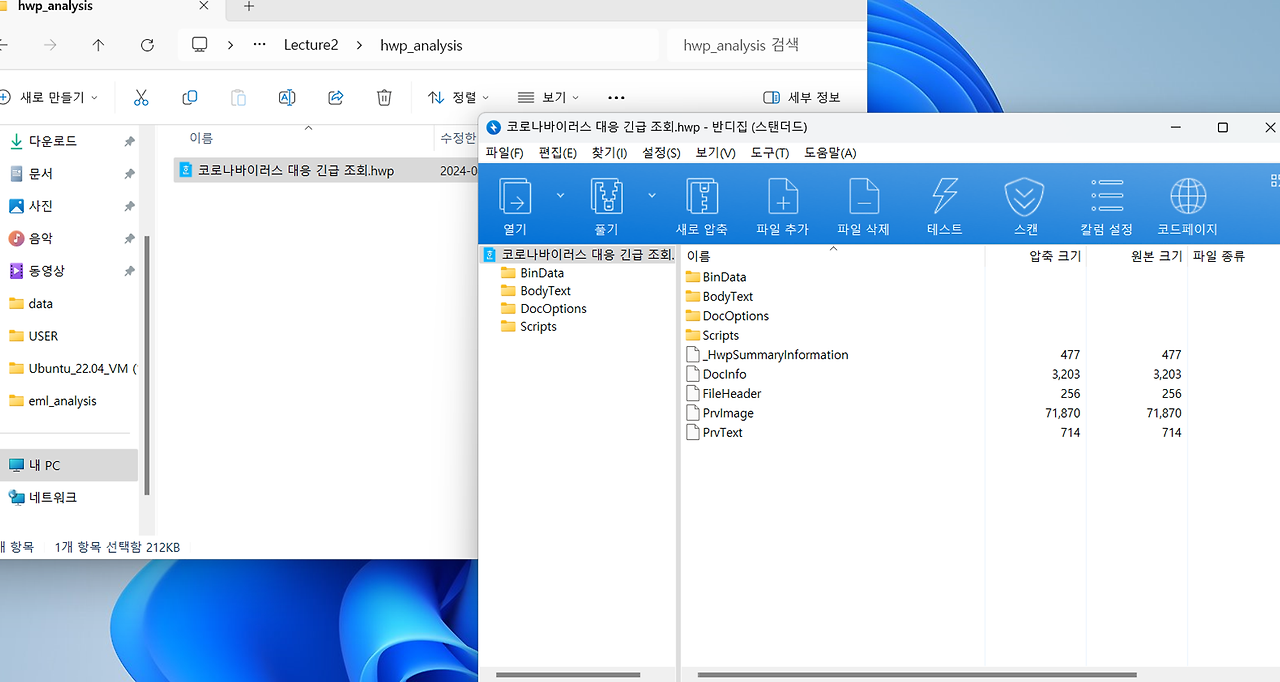Open the Explorer more options ellipsis
1280x682 pixels.
tap(616, 97)
